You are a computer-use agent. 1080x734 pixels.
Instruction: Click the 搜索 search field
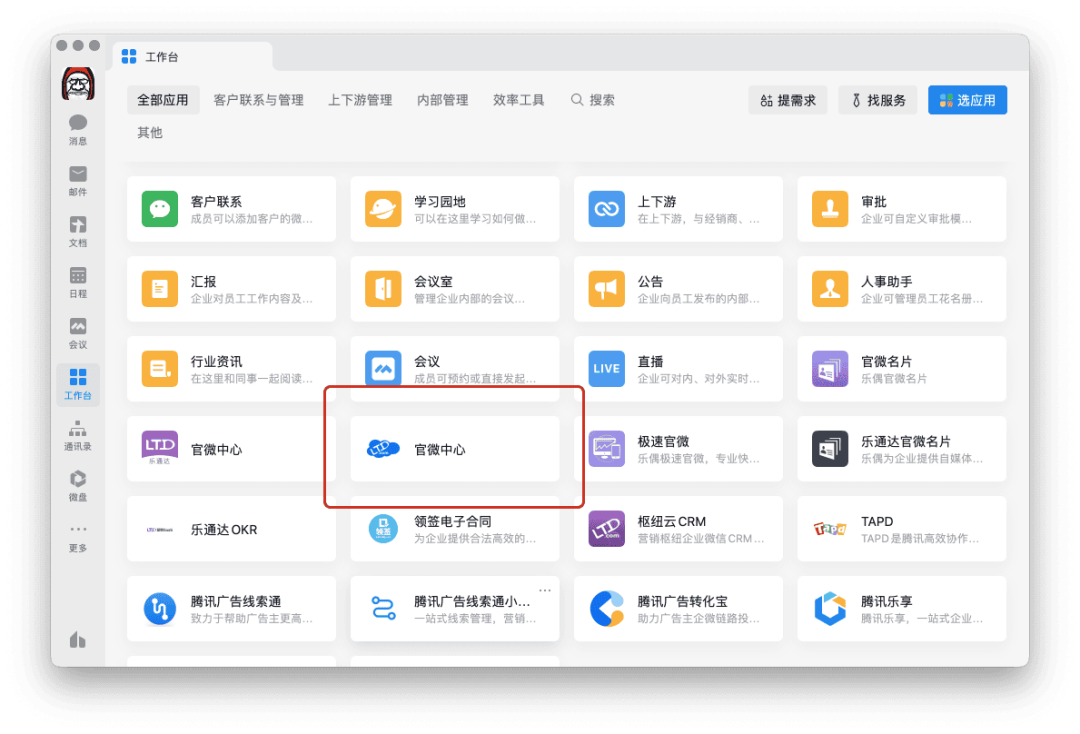[593, 100]
